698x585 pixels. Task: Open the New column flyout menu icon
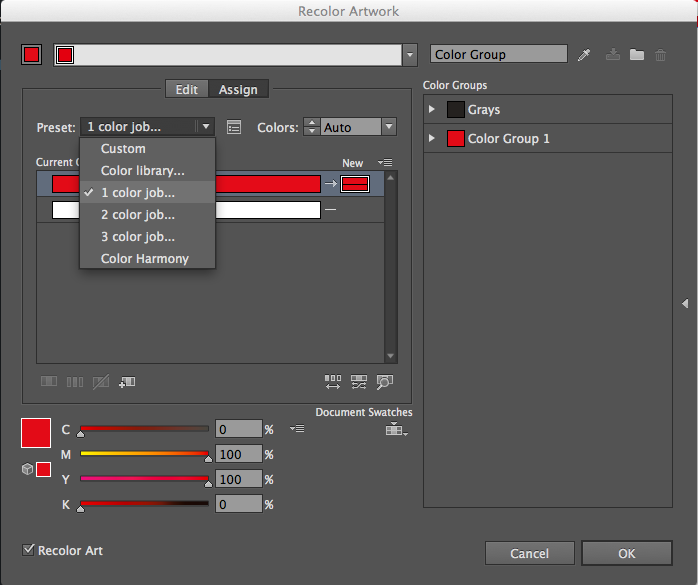point(385,162)
